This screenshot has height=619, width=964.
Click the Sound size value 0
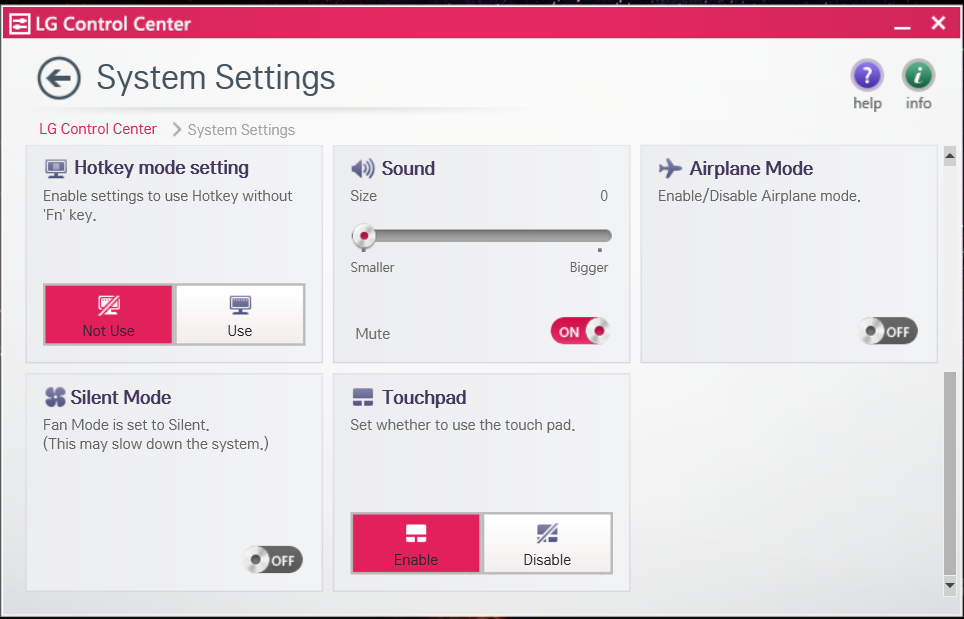(x=604, y=196)
